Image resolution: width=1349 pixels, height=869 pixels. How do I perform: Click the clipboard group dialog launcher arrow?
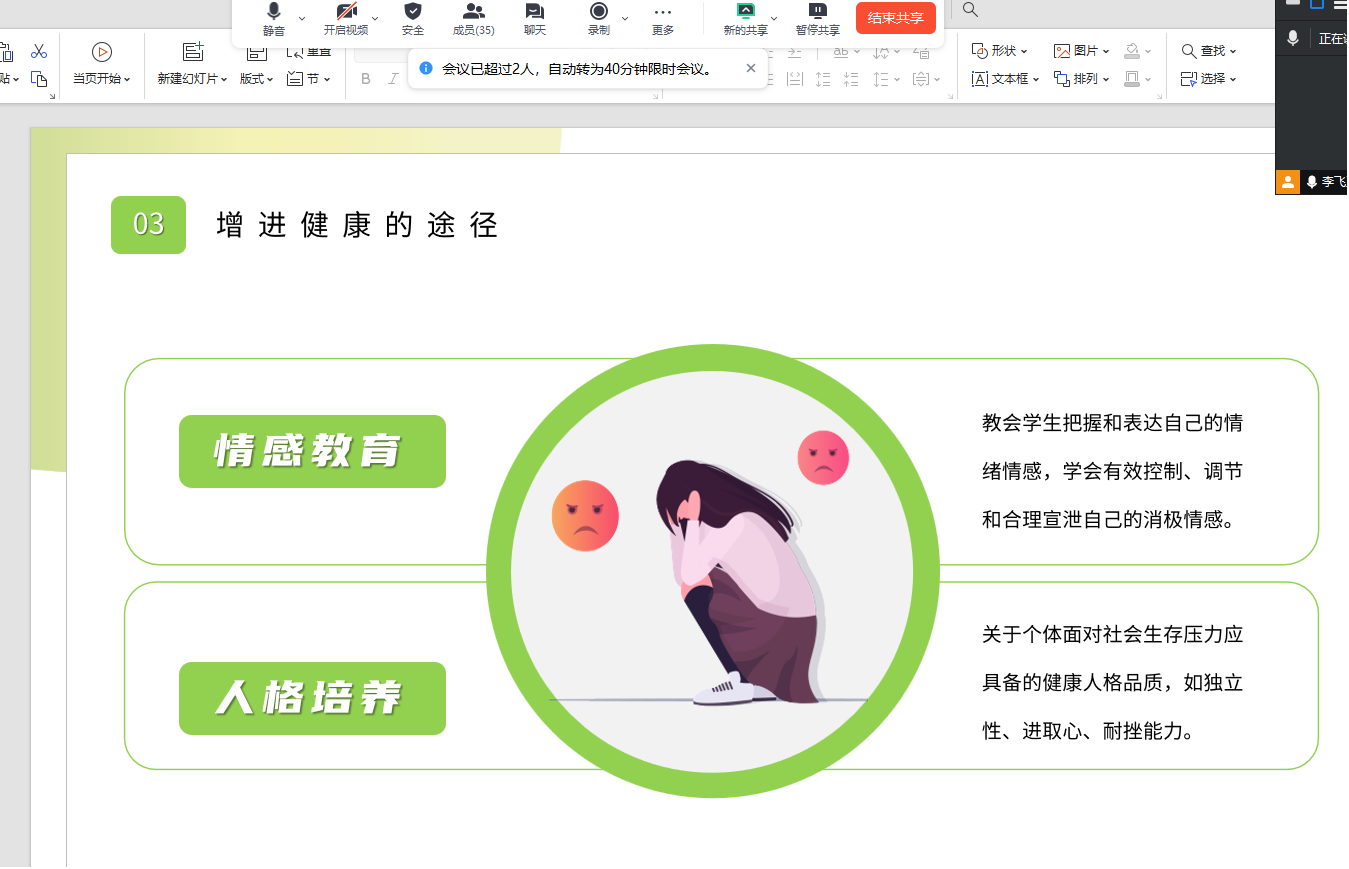point(52,96)
